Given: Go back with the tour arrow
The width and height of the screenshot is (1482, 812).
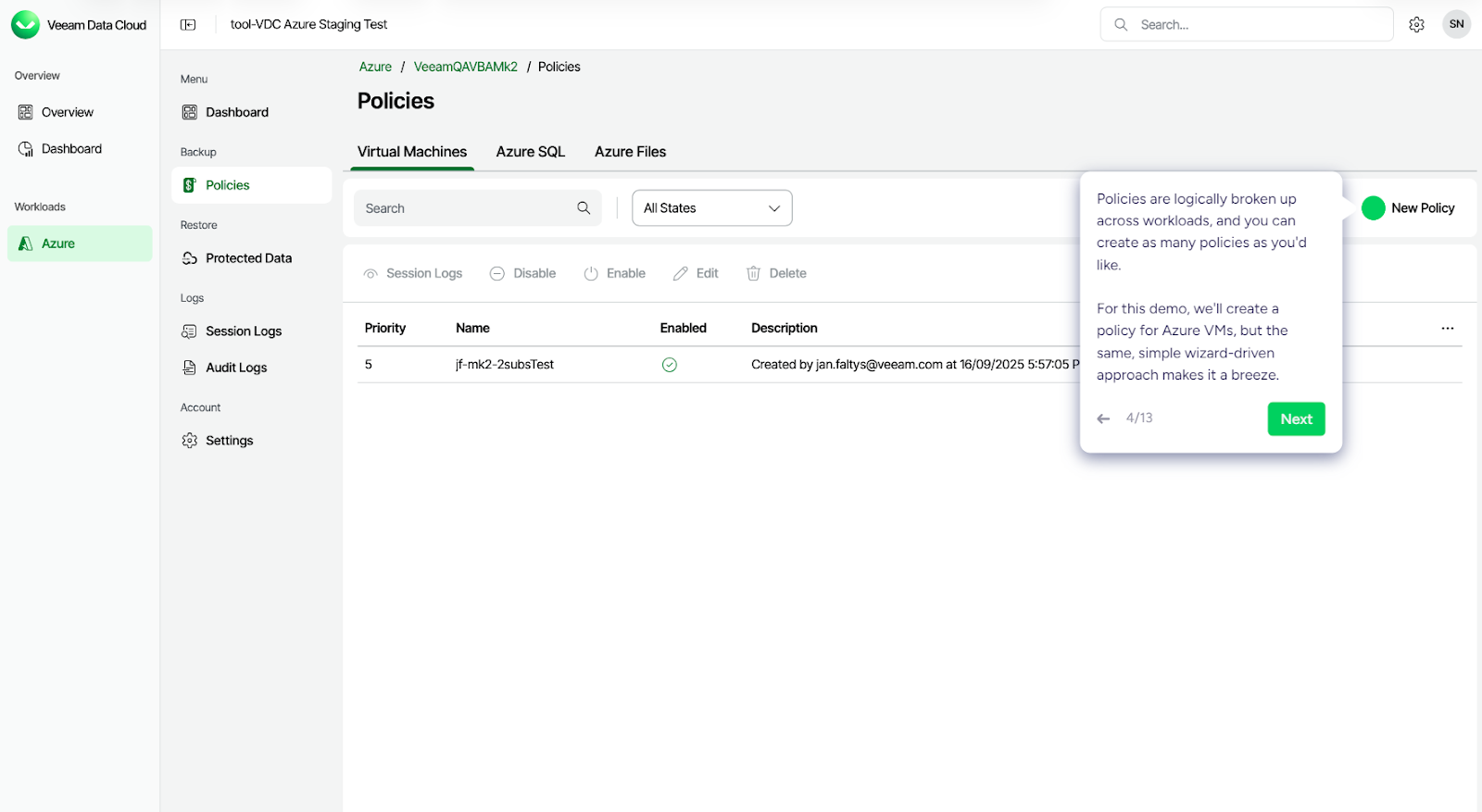Looking at the screenshot, I should point(1103,418).
